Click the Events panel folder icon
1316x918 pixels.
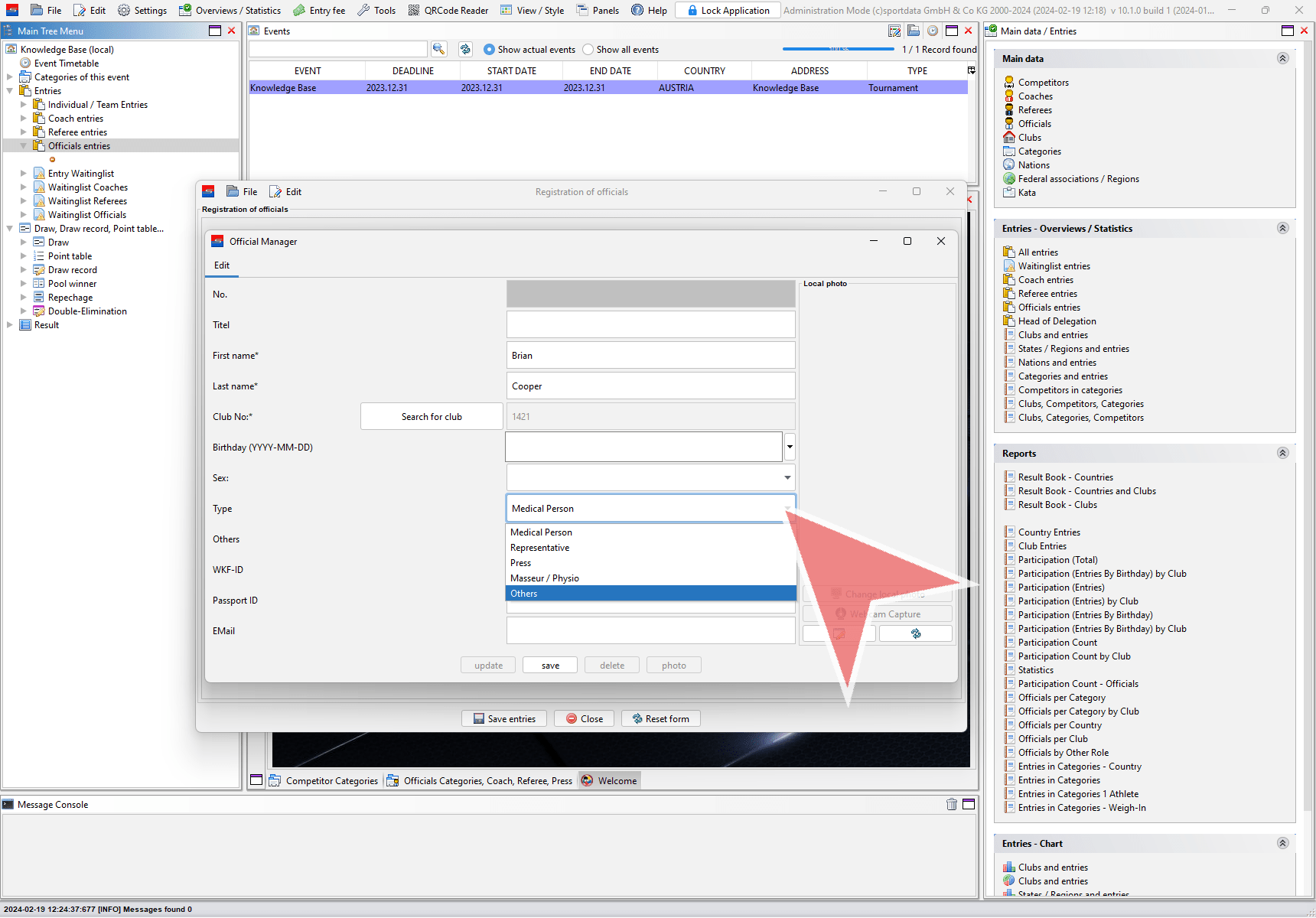(x=914, y=31)
